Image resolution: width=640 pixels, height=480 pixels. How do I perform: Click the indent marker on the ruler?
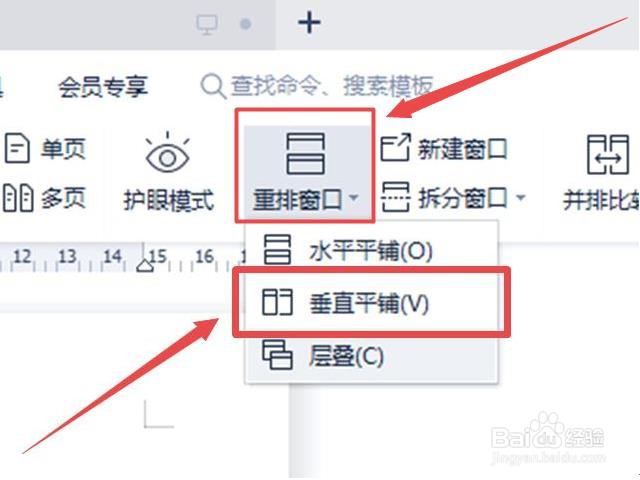(144, 265)
